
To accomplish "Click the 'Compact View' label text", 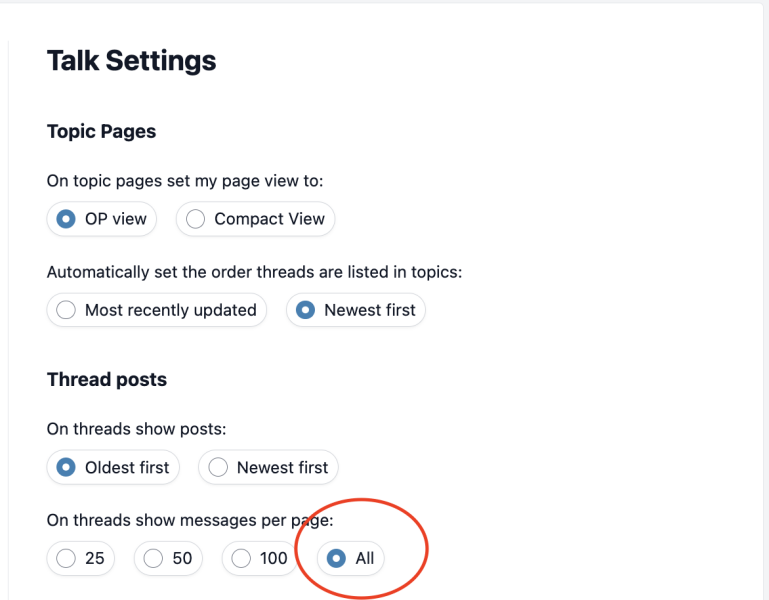I will (x=269, y=219).
